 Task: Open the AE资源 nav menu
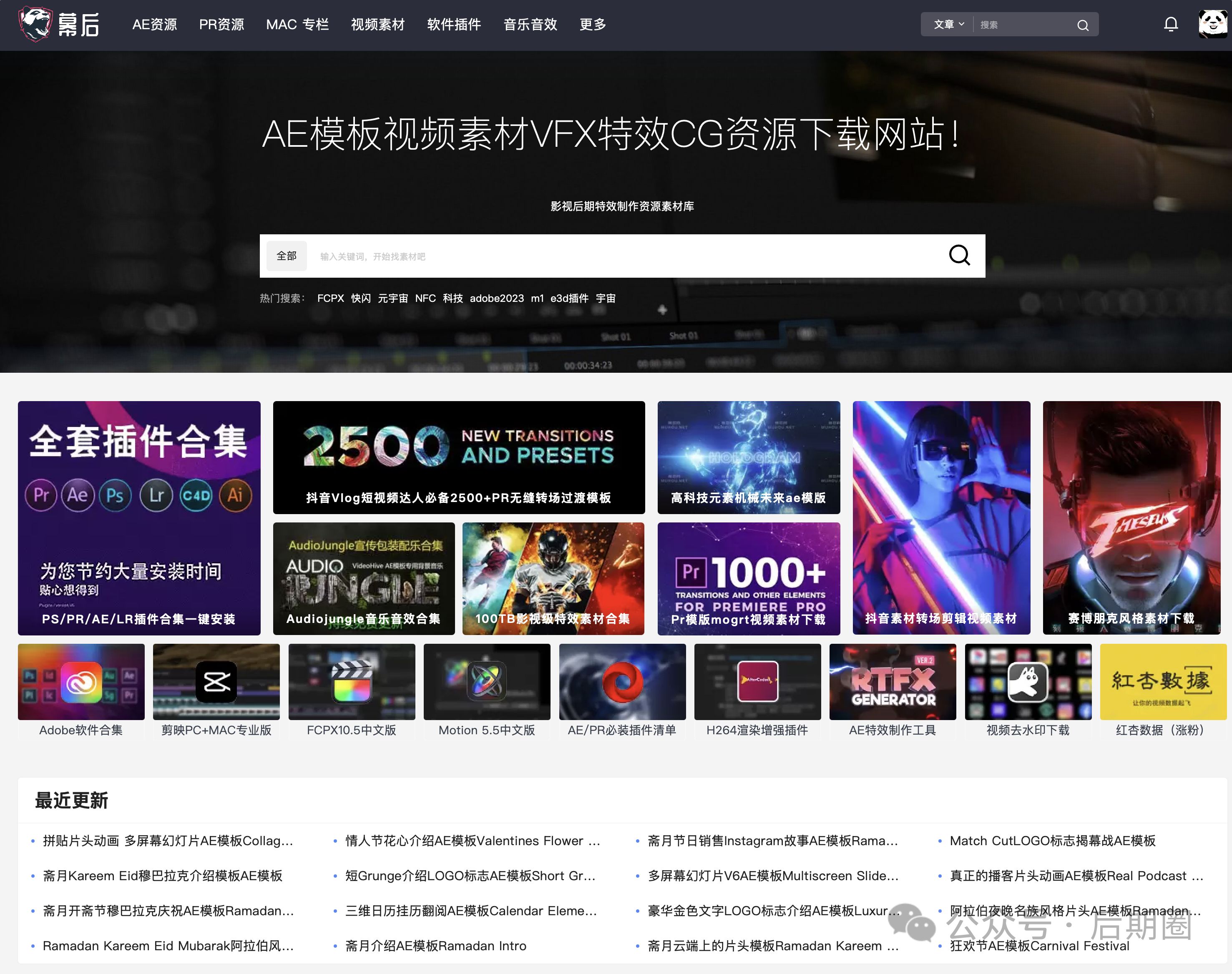point(155,25)
